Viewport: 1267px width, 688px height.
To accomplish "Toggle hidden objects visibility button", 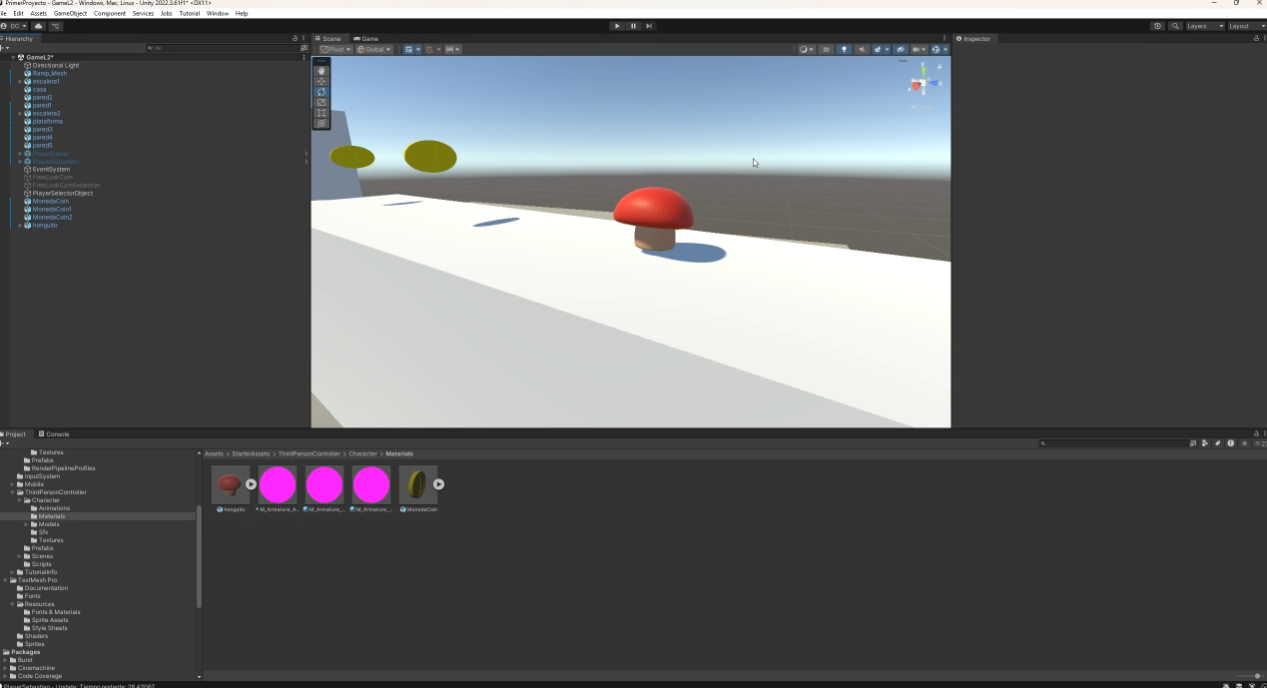I will click(900, 49).
